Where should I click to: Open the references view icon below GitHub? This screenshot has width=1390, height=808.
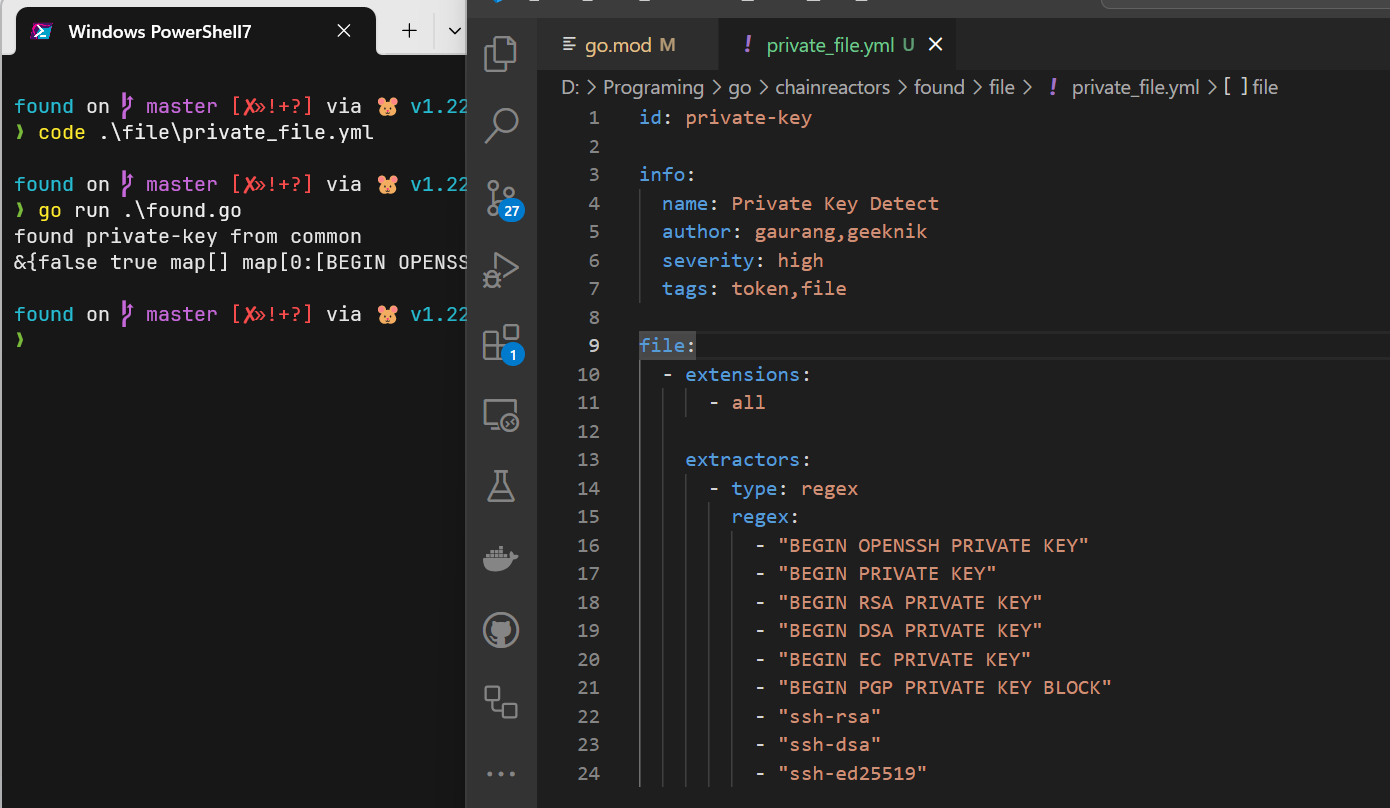tap(501, 702)
